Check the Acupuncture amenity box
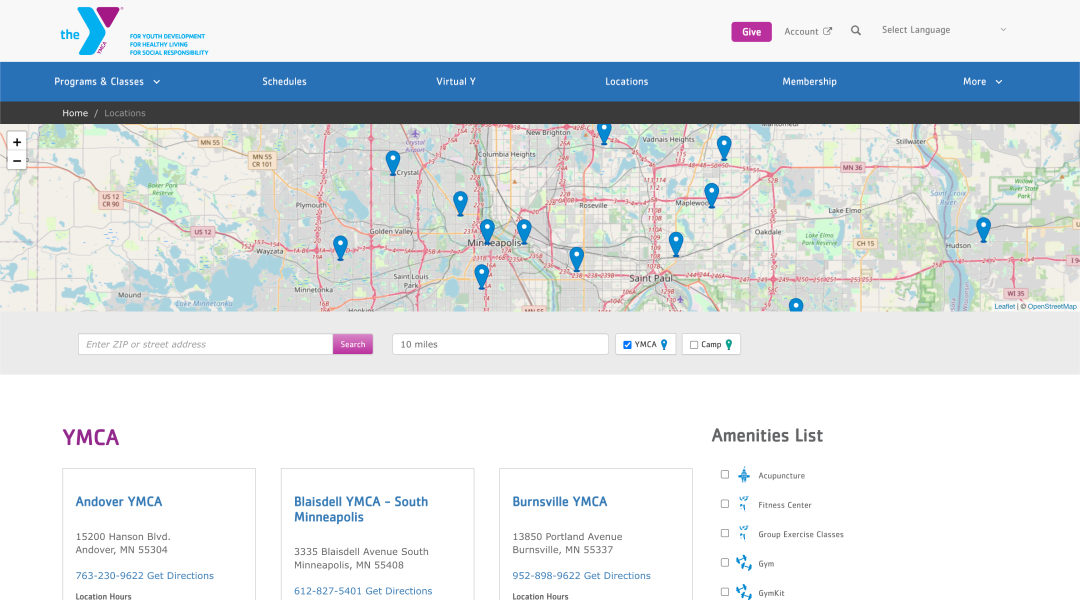The width and height of the screenshot is (1080, 600). (x=725, y=475)
